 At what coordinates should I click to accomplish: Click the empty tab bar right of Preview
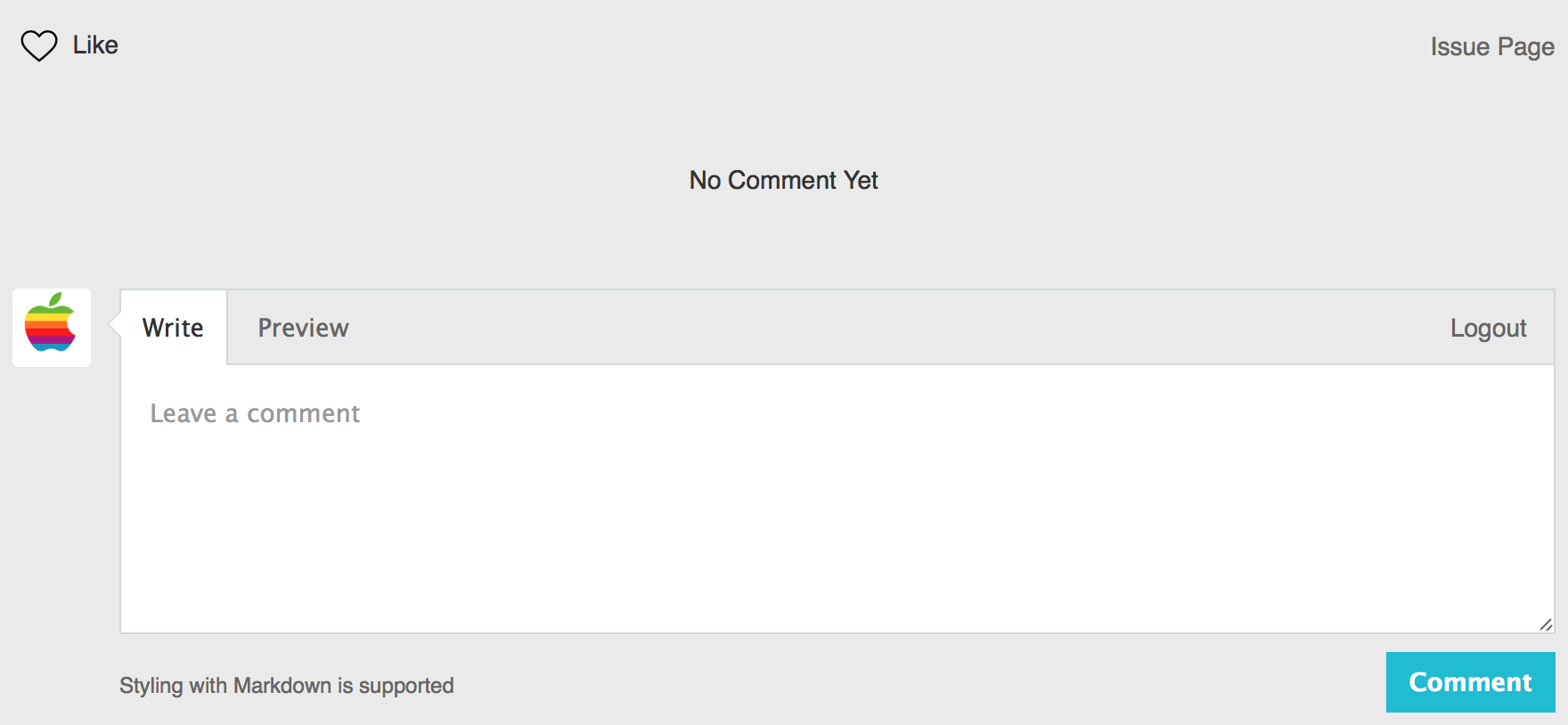coord(891,328)
